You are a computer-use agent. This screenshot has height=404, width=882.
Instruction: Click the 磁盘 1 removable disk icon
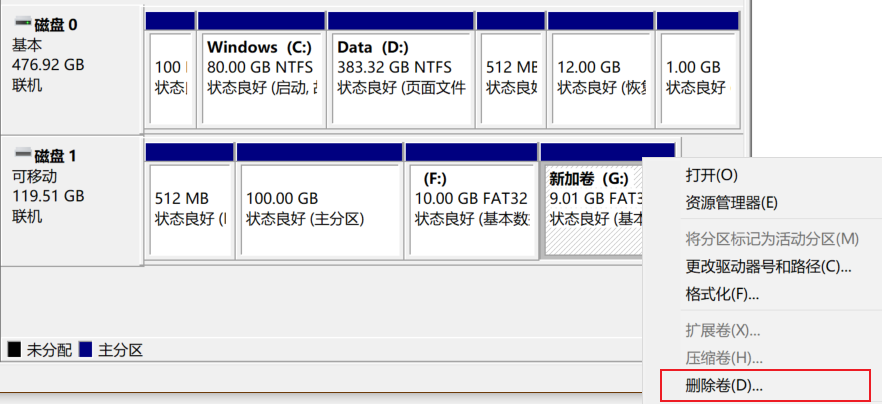pyautogui.click(x=22, y=155)
